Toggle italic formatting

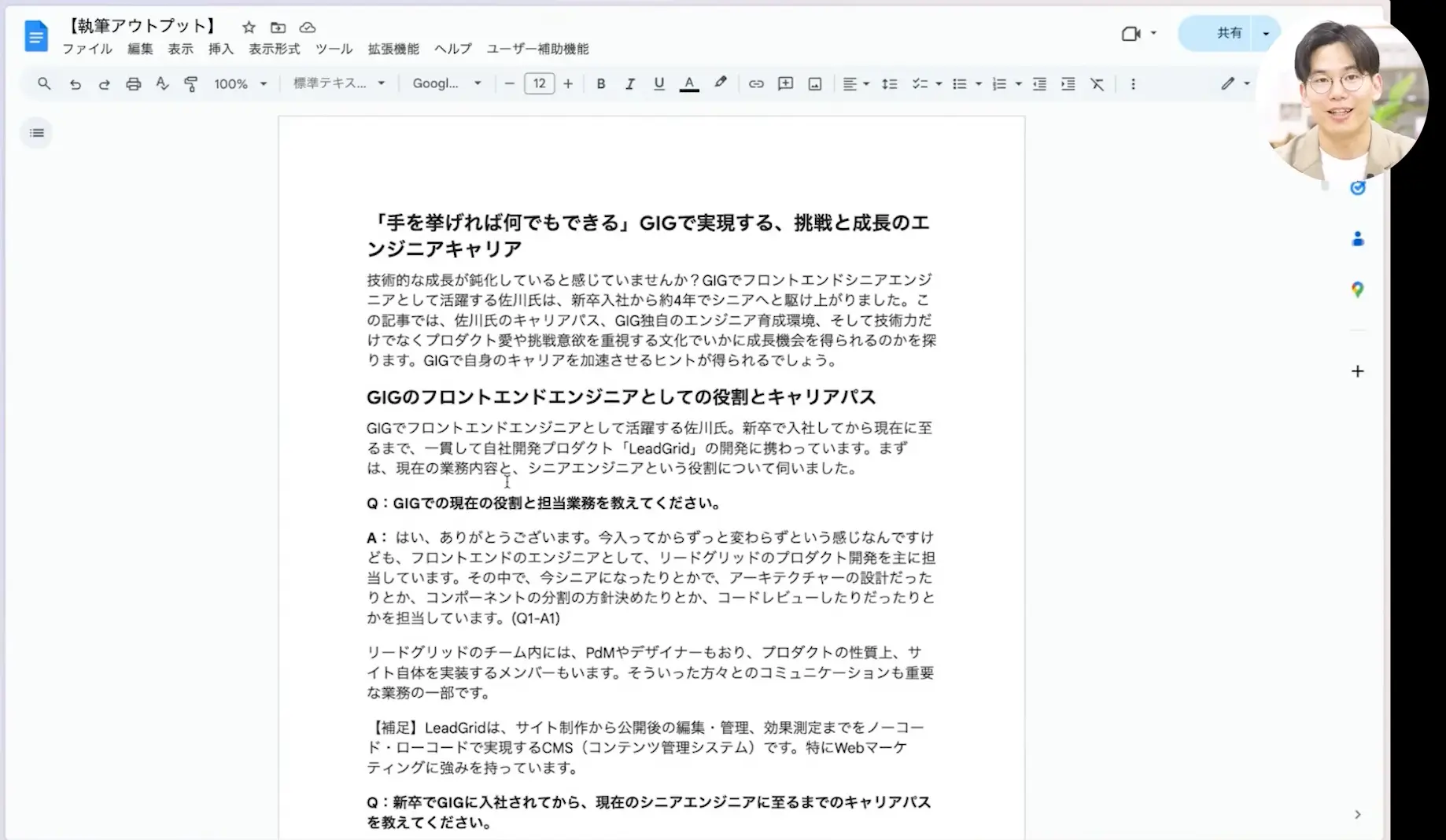pyautogui.click(x=629, y=84)
